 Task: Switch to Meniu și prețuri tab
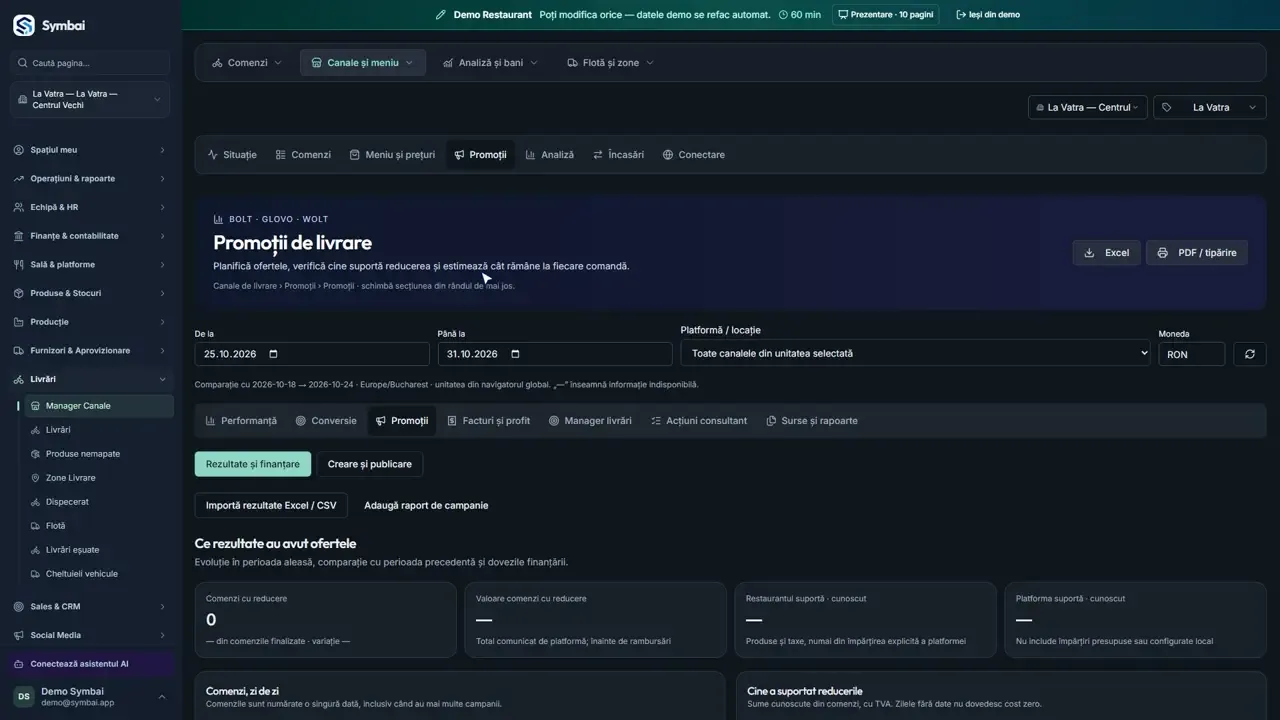click(392, 155)
